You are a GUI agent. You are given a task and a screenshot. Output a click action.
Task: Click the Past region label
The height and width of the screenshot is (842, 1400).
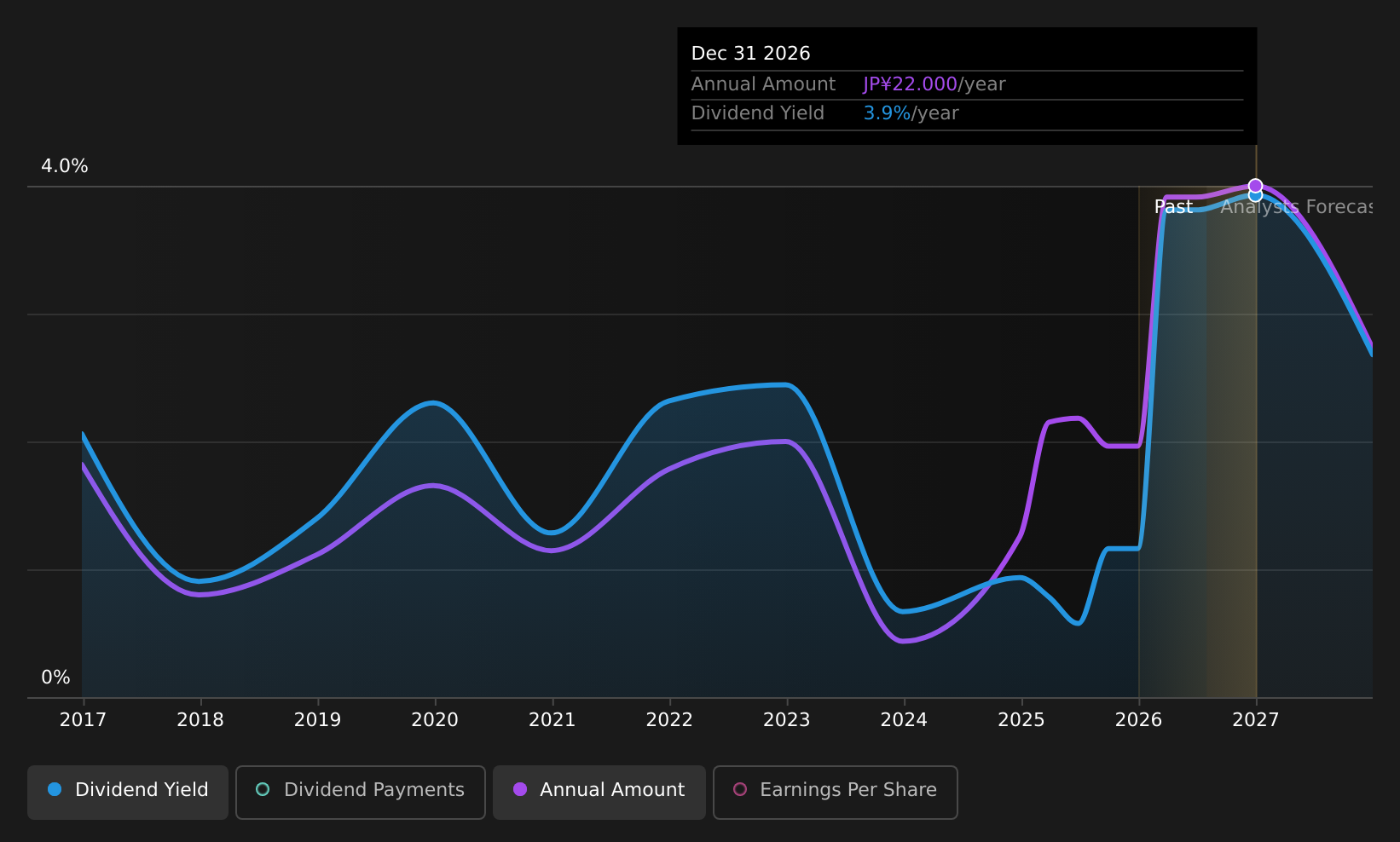click(x=1173, y=207)
